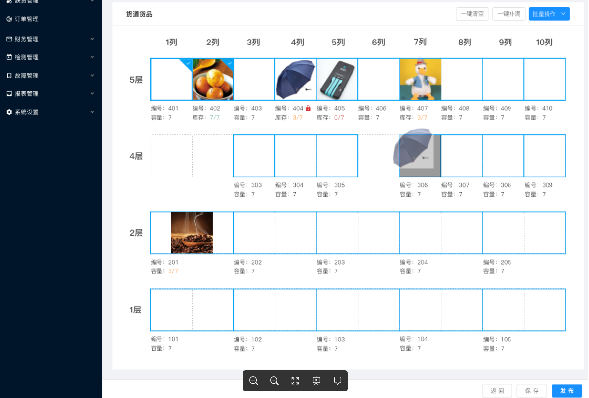This screenshot has height=398, width=589.
Task: Select empty slot 408 on layer 5
Action: click(x=462, y=79)
